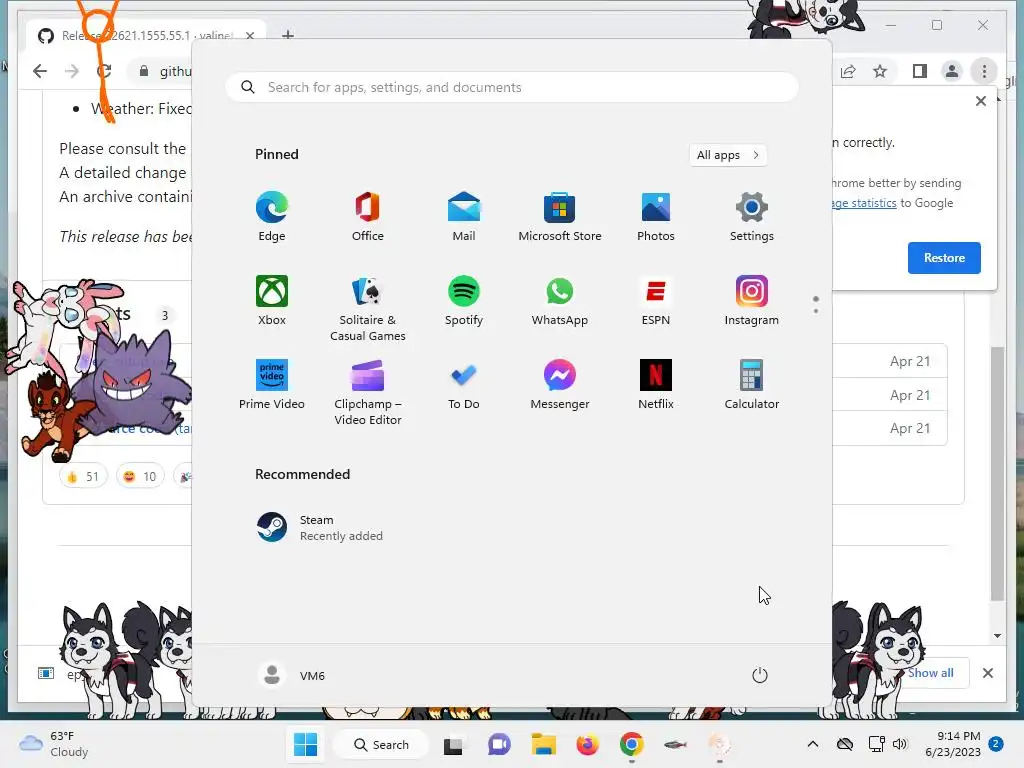Bookmark this page with star icon

click(x=880, y=71)
